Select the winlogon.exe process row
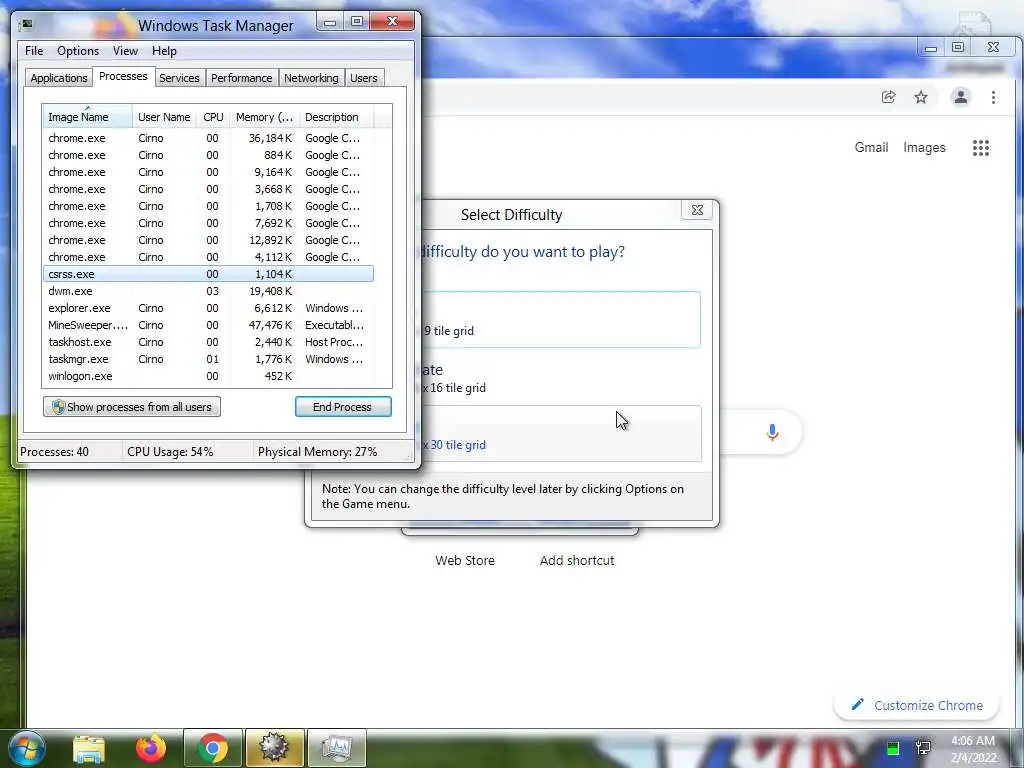 coord(208,376)
